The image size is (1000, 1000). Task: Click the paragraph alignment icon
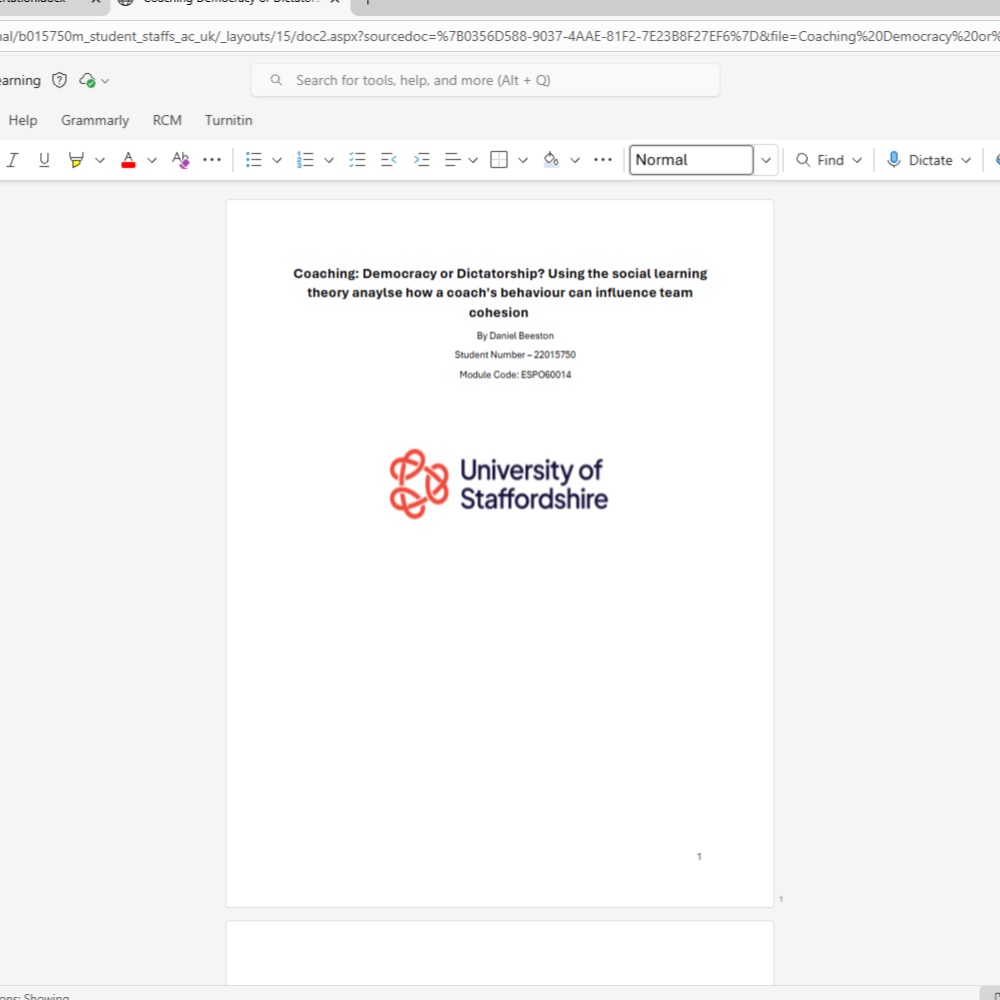pos(452,160)
